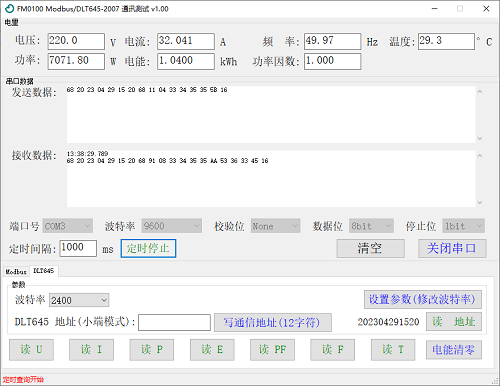Open the serial 波特率 9600 dropdown

(172, 226)
